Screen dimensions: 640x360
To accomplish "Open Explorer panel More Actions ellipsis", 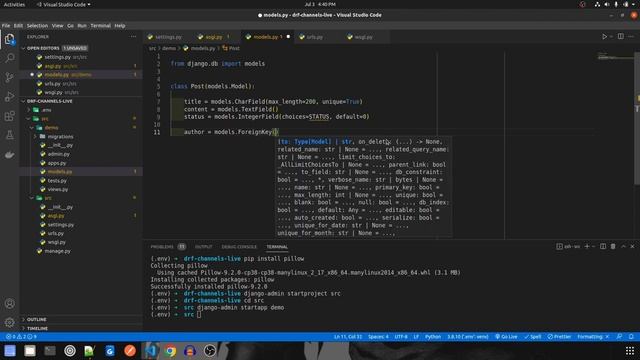I will pyautogui.click(x=133, y=37).
